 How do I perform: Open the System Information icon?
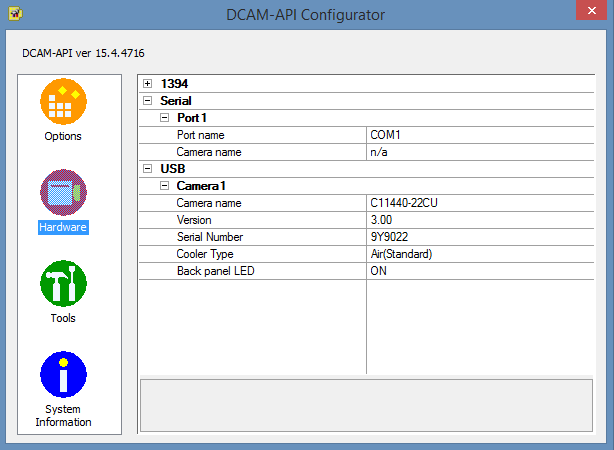[x=63, y=375]
